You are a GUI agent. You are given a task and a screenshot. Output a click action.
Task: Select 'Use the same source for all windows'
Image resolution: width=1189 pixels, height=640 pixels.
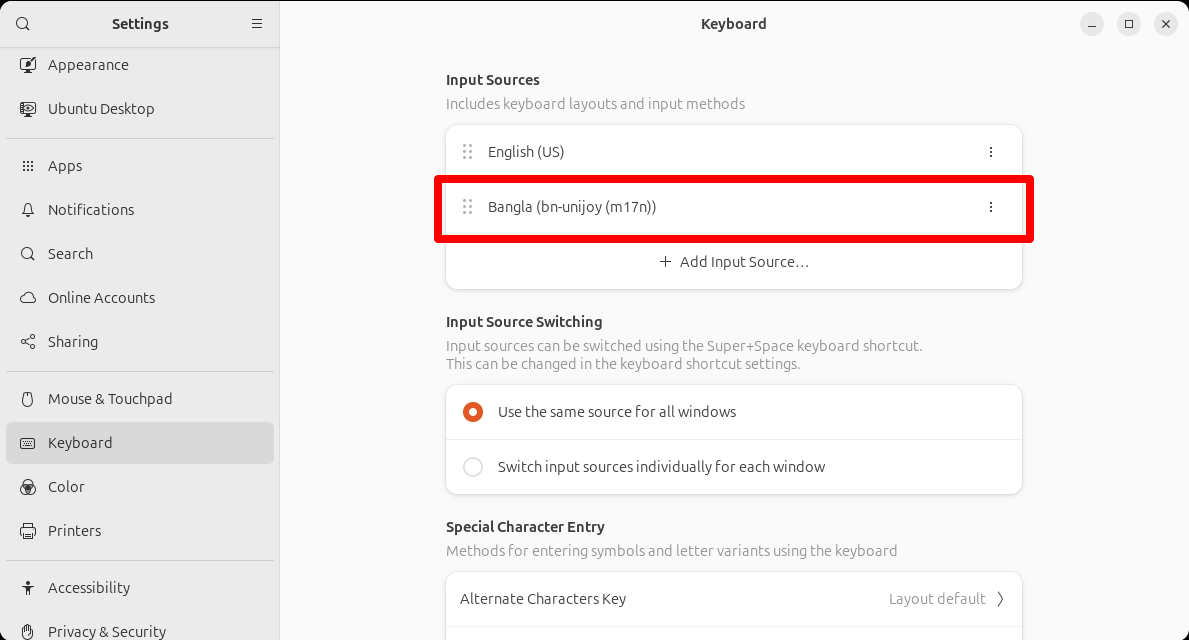click(x=472, y=411)
